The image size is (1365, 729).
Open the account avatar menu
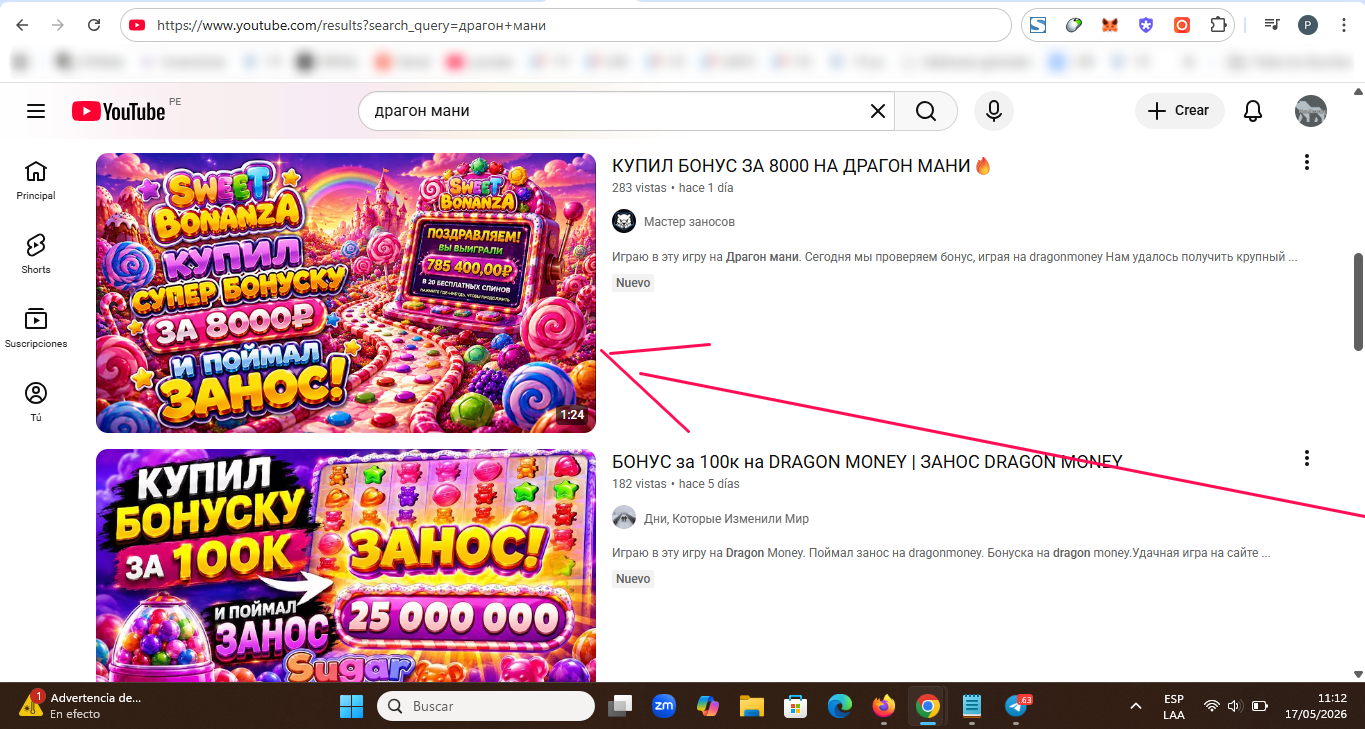click(x=1311, y=111)
